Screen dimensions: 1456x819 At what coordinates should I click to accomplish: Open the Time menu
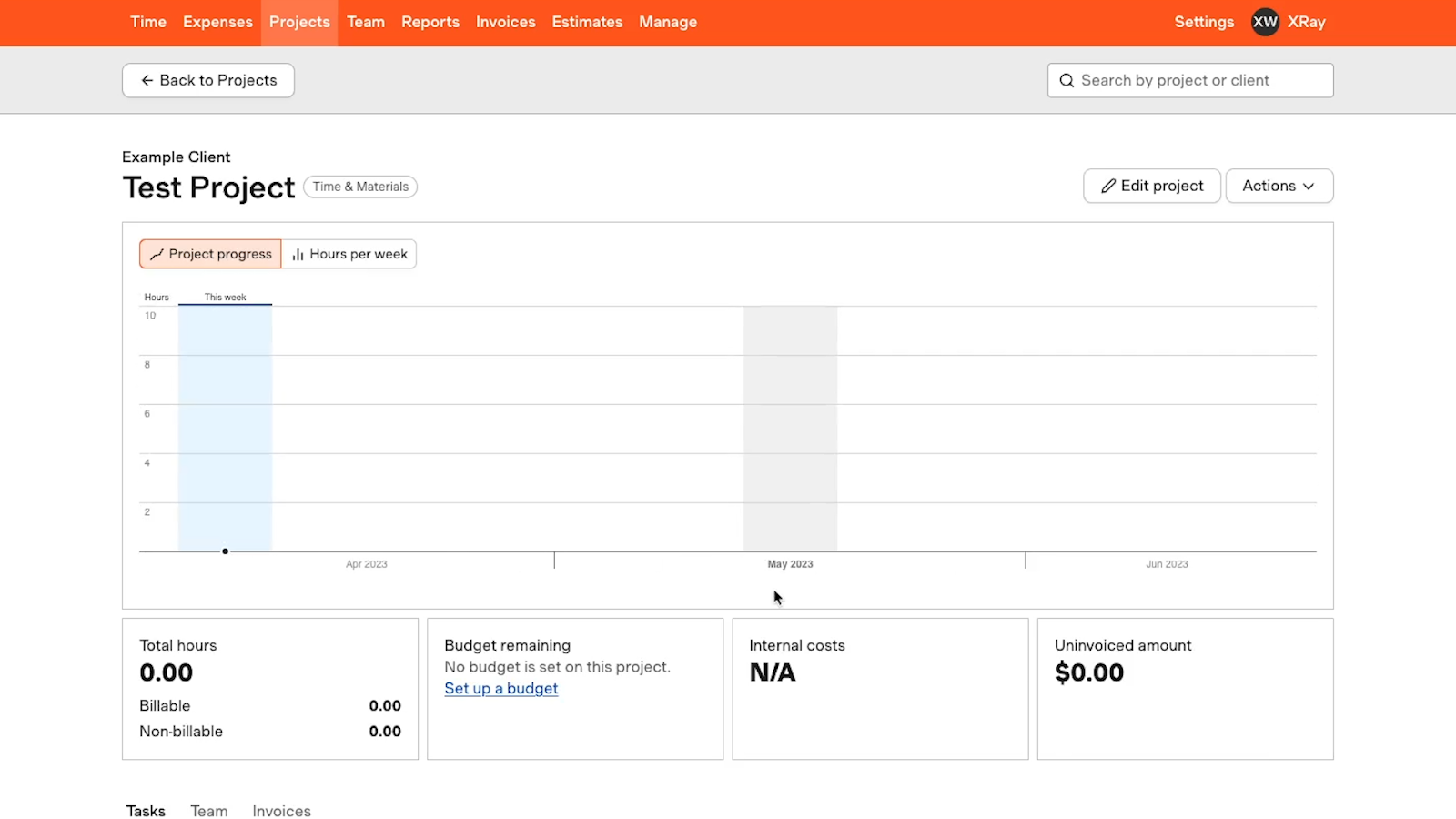click(148, 22)
